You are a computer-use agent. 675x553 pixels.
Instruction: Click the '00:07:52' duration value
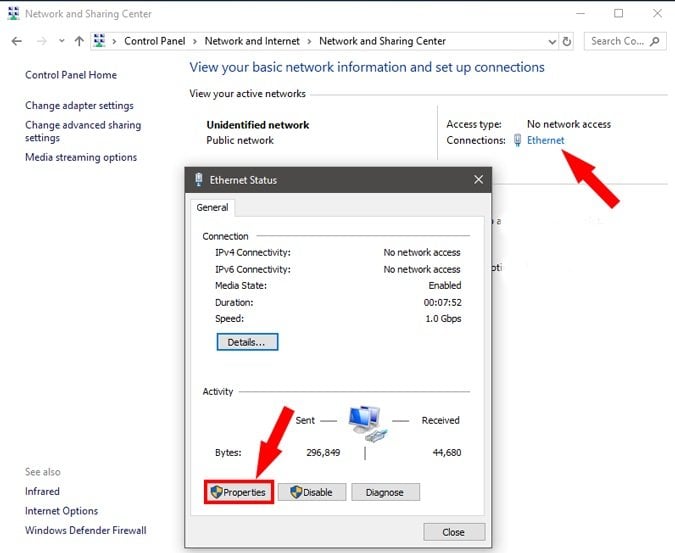(443, 303)
